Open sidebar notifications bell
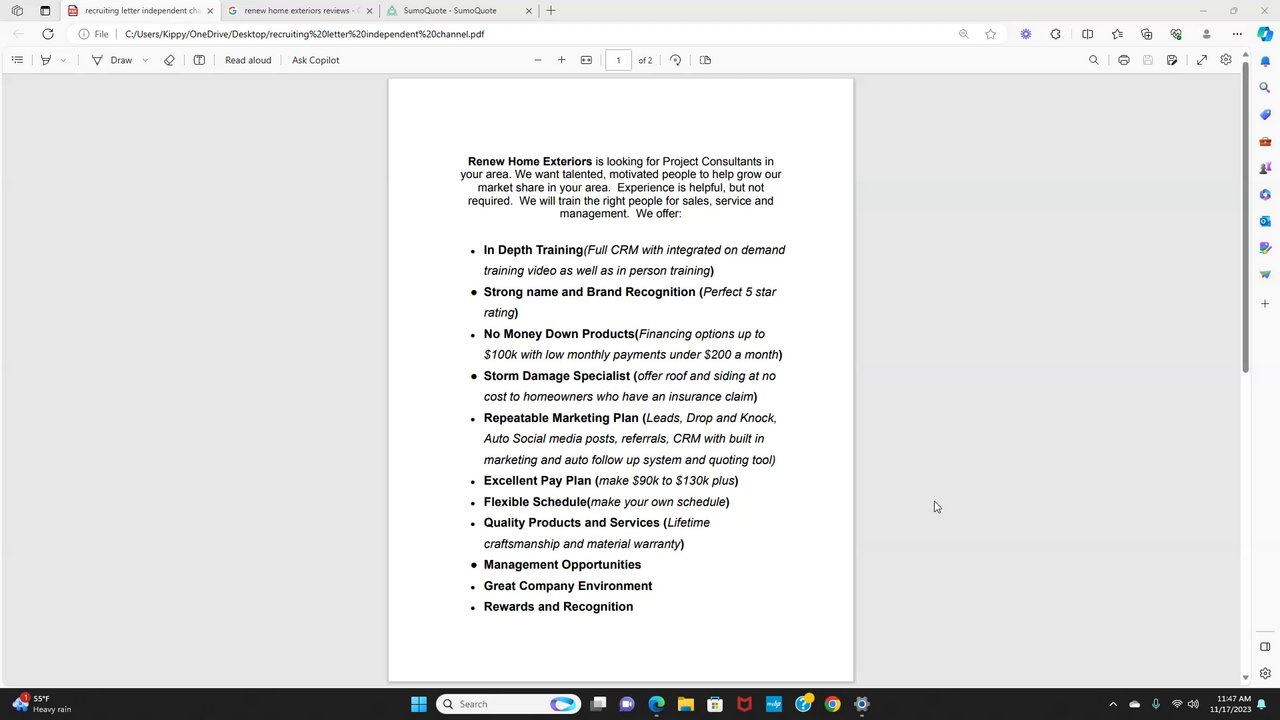Image resolution: width=1280 pixels, height=720 pixels. click(1265, 62)
